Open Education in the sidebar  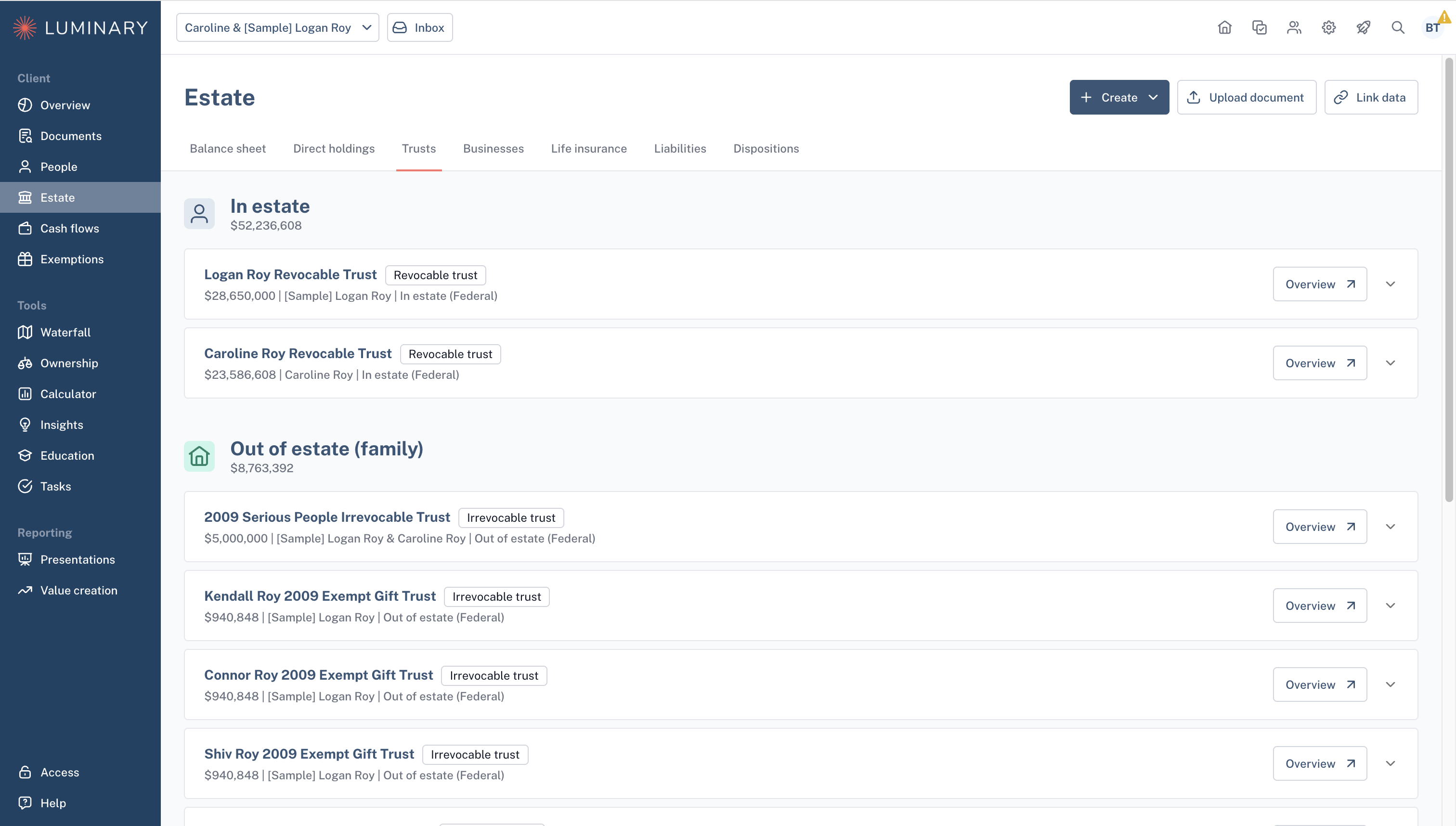80,455
